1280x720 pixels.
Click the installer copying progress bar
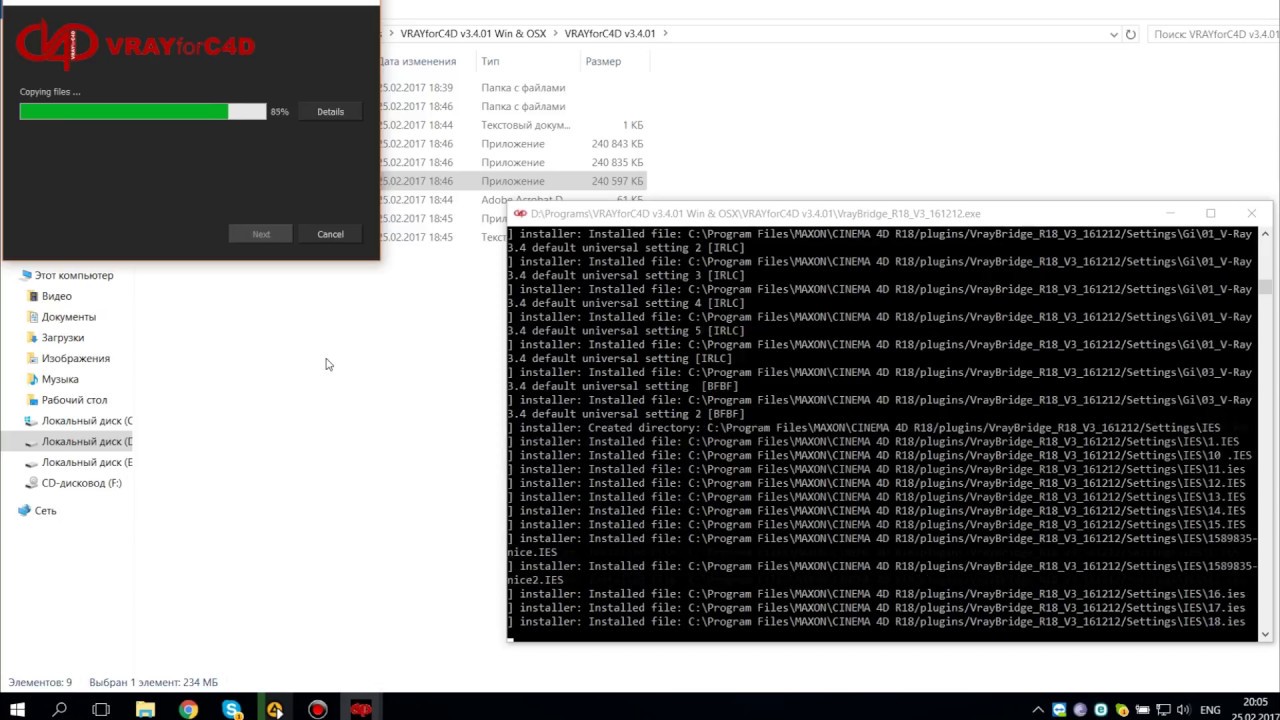(x=143, y=112)
